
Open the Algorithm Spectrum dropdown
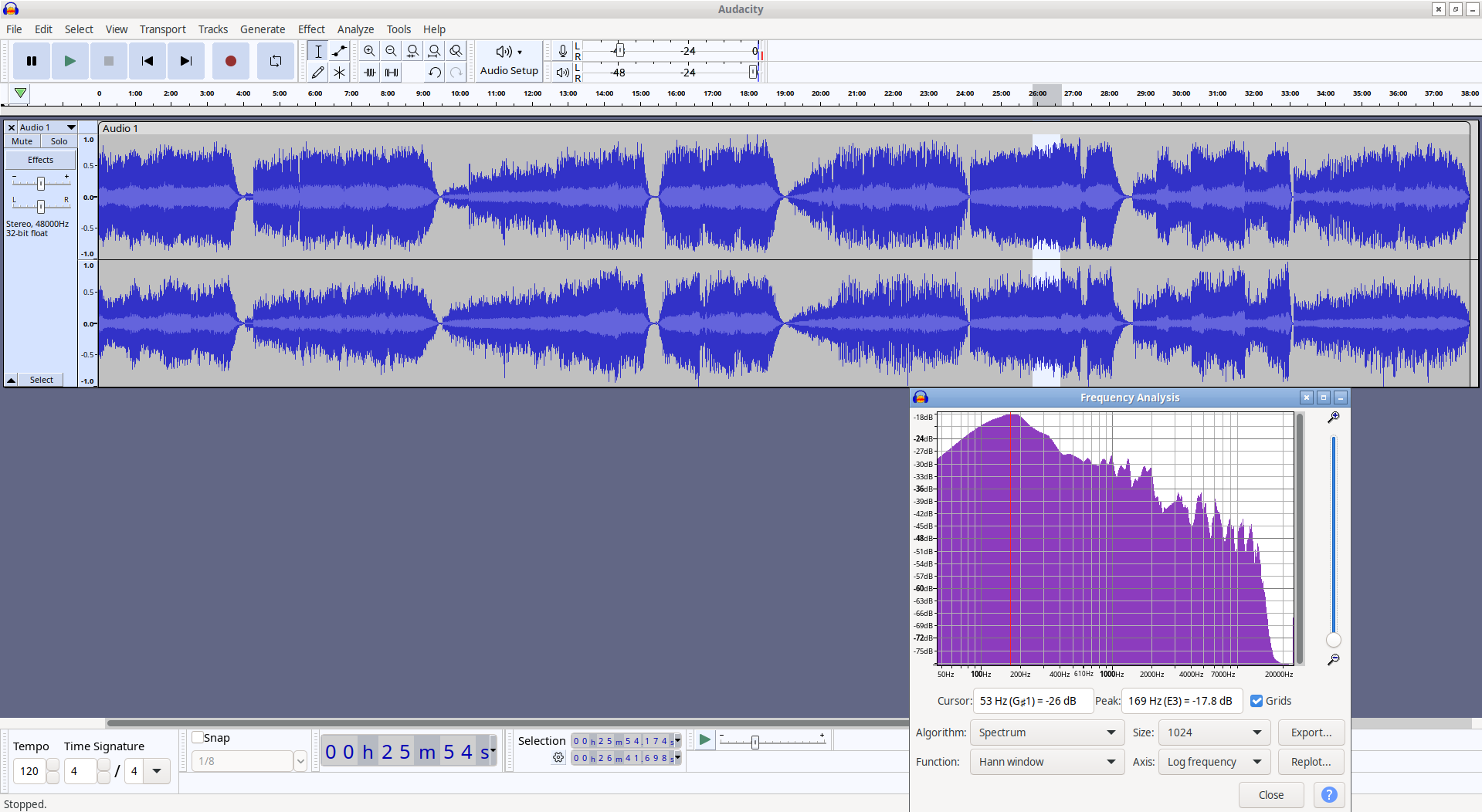1046,732
